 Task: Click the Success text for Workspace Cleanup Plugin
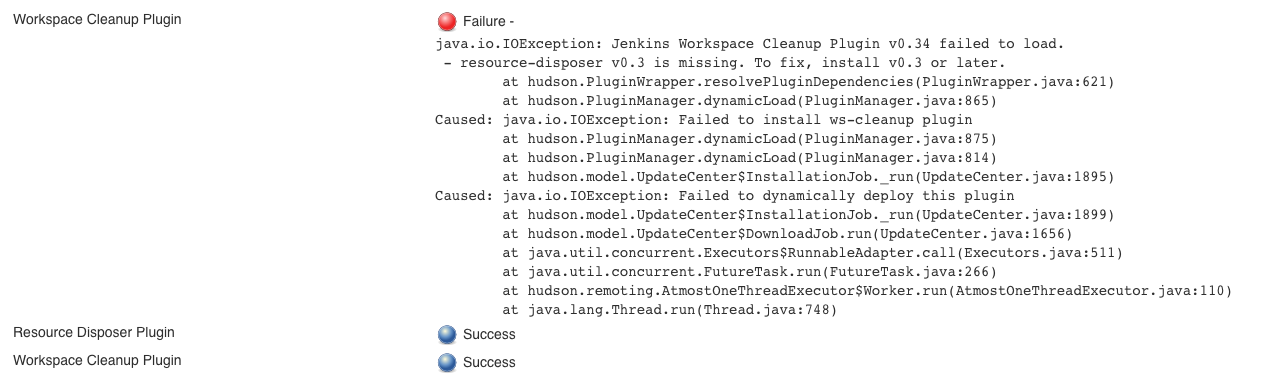[x=489, y=362]
